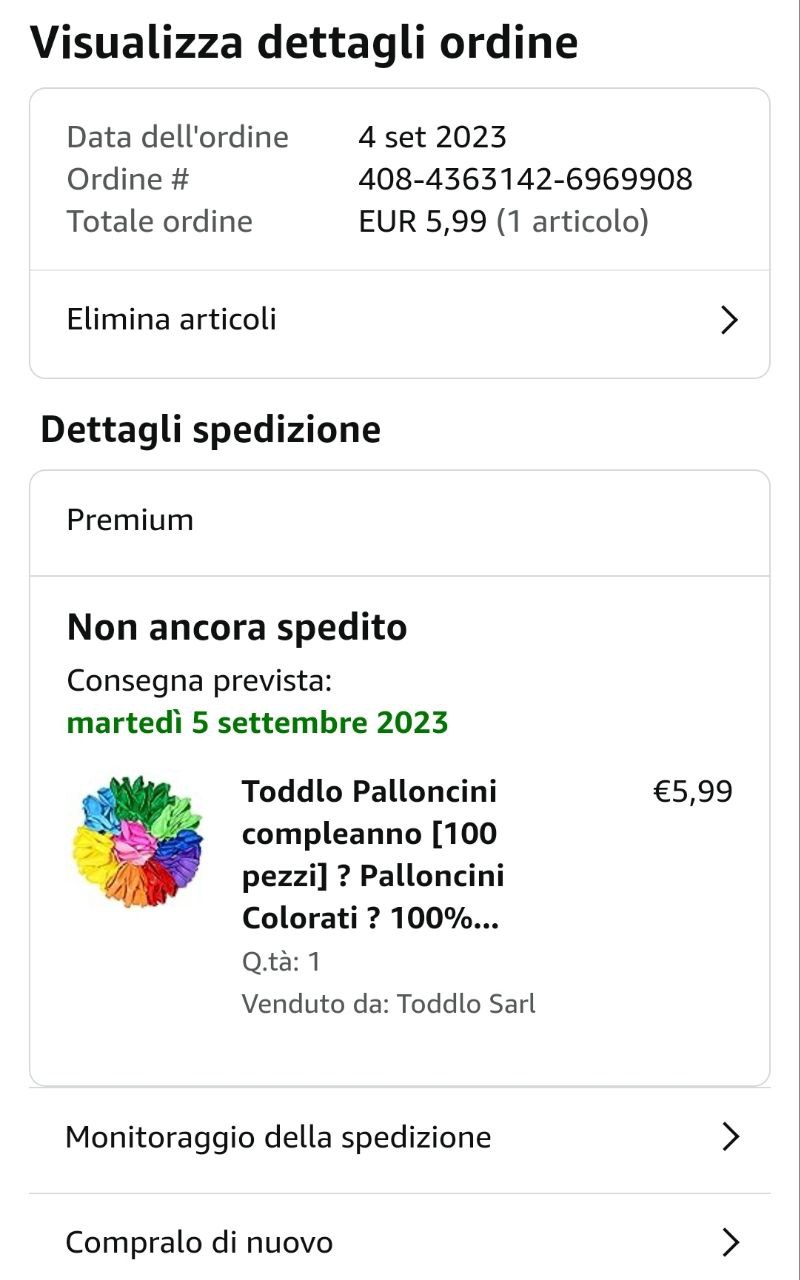Click the chevron next to Monitoraggio della spedizione

click(730, 1137)
